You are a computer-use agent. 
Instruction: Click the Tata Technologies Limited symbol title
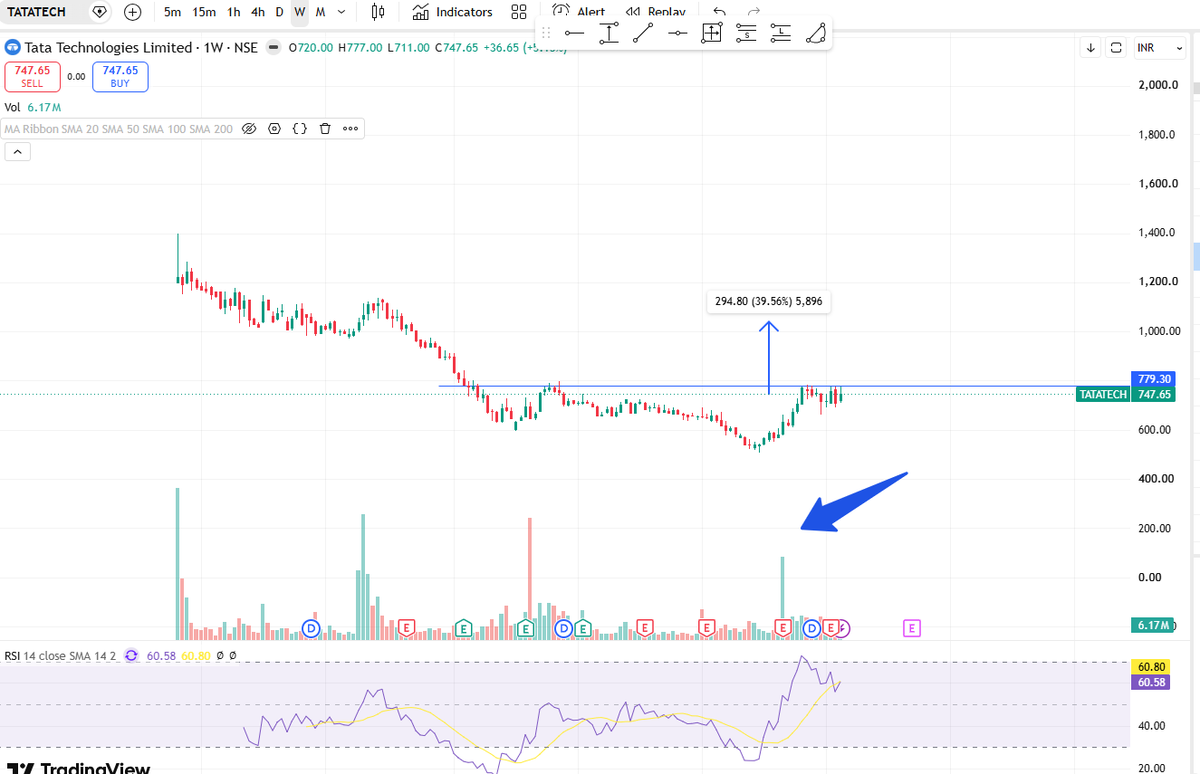pyautogui.click(x=108, y=47)
